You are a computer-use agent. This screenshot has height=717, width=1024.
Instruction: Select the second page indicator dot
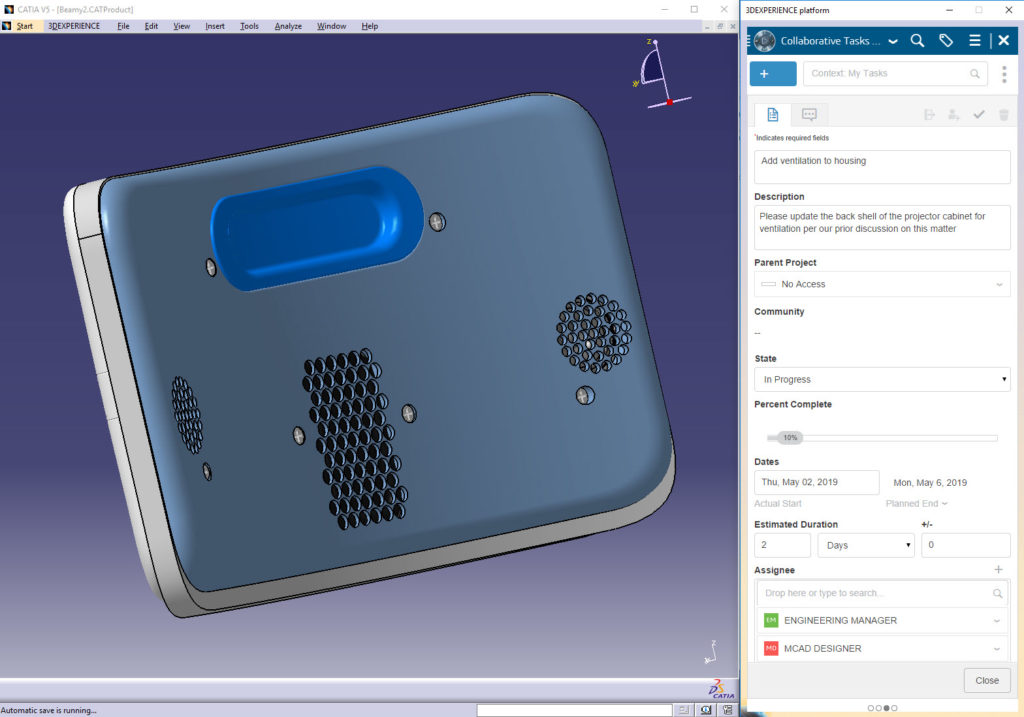(878, 708)
